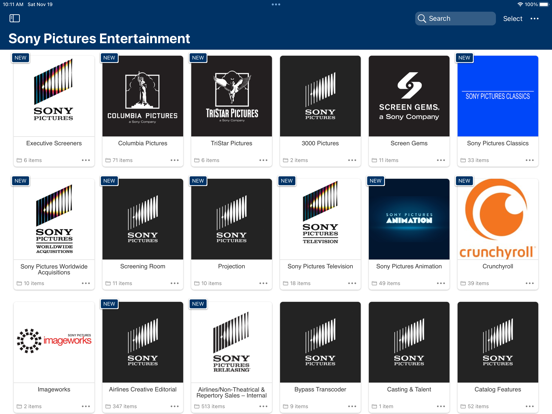
Task: Open the ellipsis menu for Projection folder
Action: 263,283
